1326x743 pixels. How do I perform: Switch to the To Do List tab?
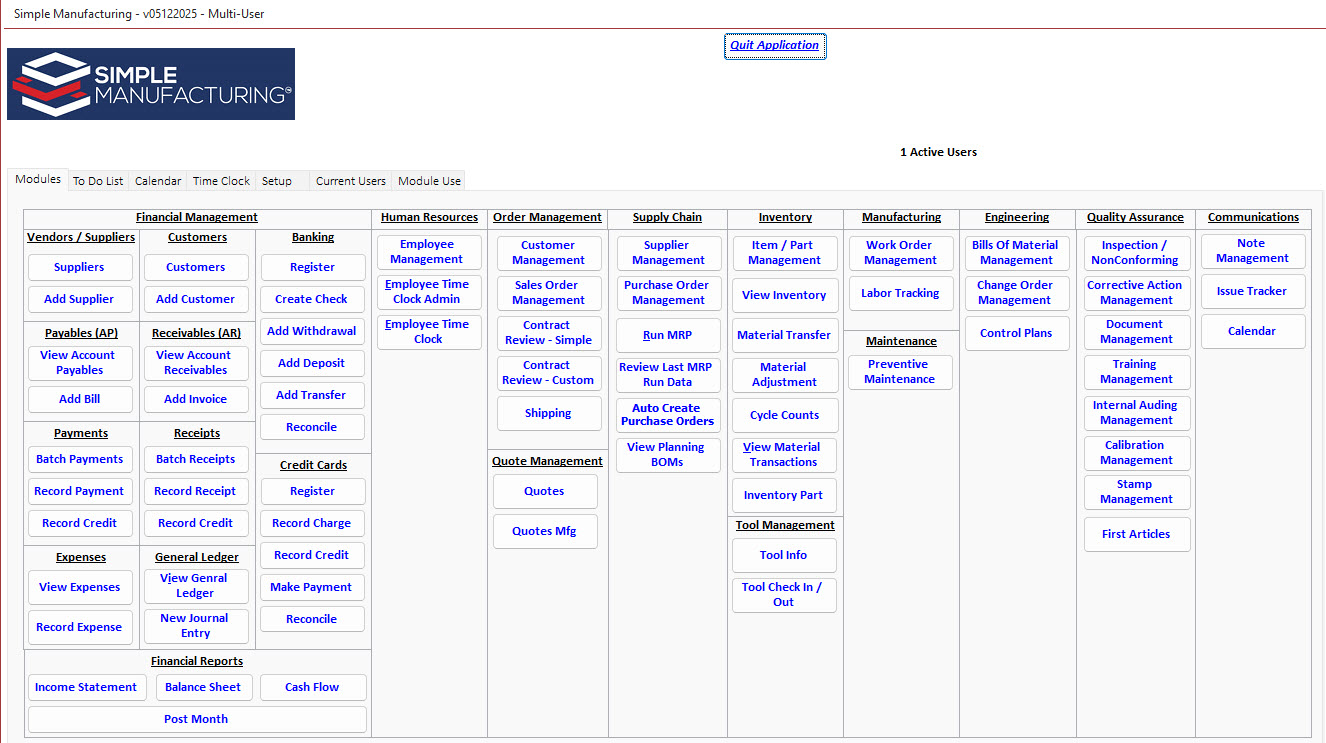pos(97,181)
